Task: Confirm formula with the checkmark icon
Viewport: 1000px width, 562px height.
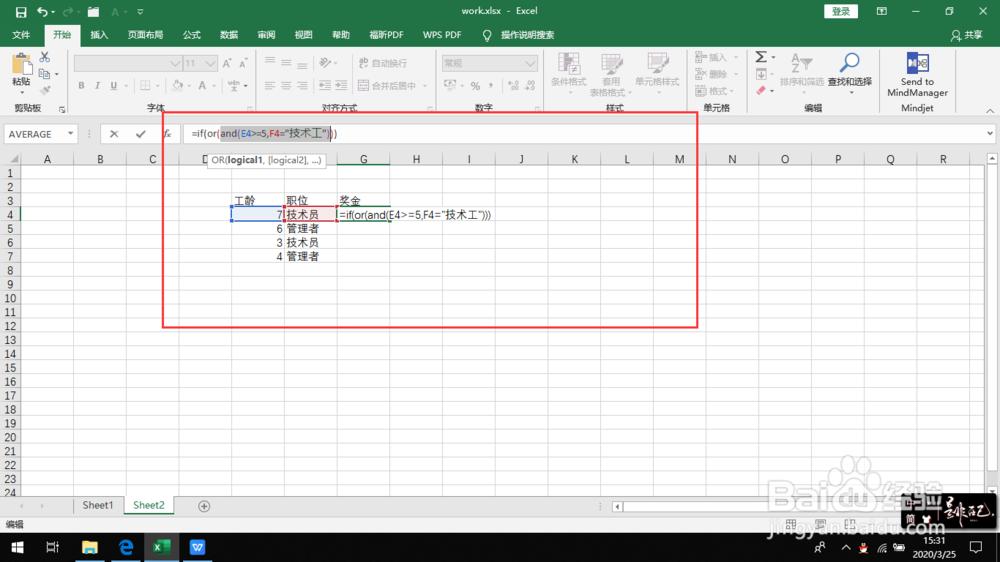Action: (x=140, y=134)
